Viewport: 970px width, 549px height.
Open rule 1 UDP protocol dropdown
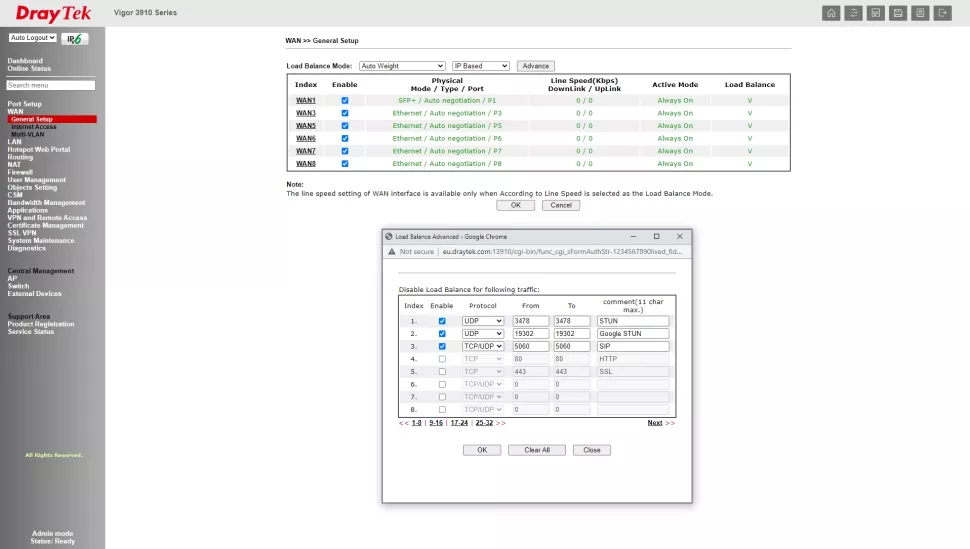(x=483, y=321)
